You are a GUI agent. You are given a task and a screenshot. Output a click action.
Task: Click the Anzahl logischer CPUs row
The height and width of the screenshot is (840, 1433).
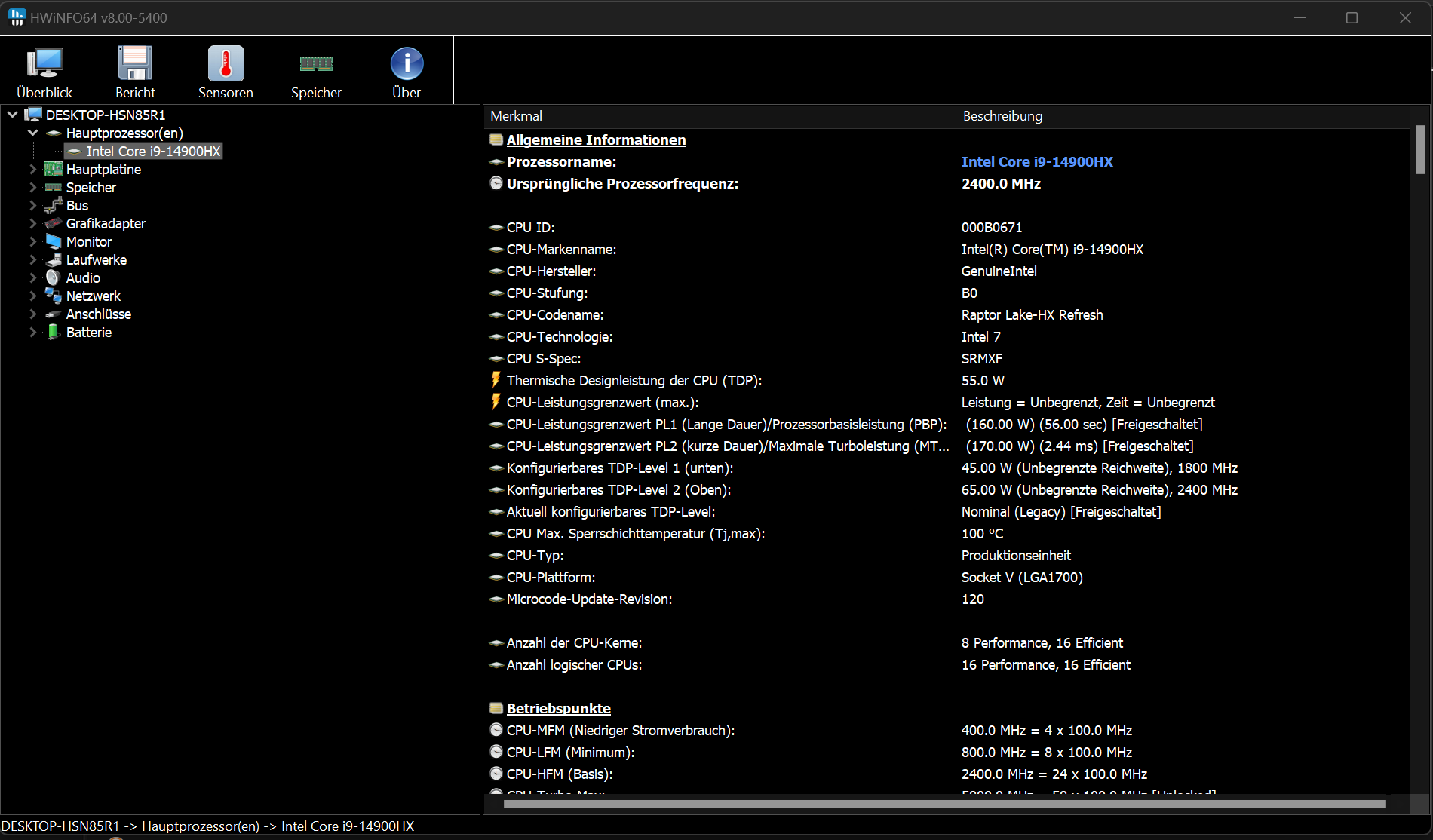[x=947, y=664]
